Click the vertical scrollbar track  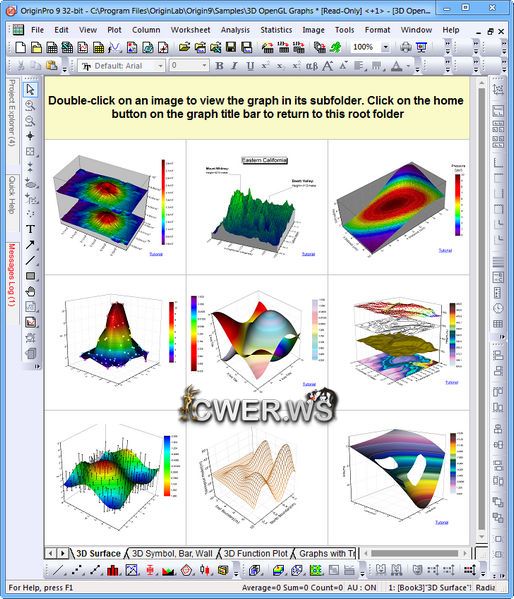[x=482, y=309]
